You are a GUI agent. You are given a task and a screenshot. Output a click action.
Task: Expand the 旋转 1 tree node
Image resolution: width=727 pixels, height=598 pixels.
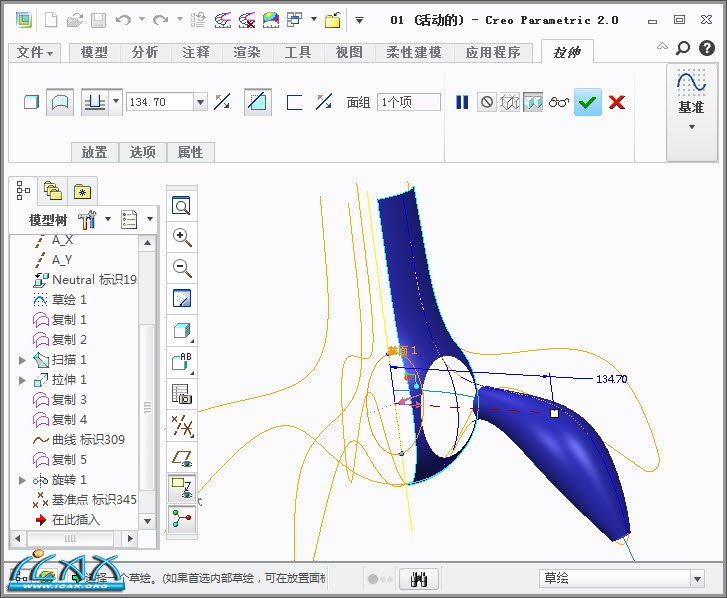22,480
